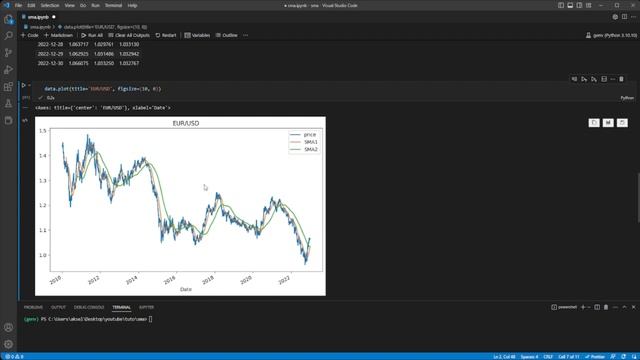Open the Edit menu
The height and width of the screenshot is (360, 640).
coord(31,5)
